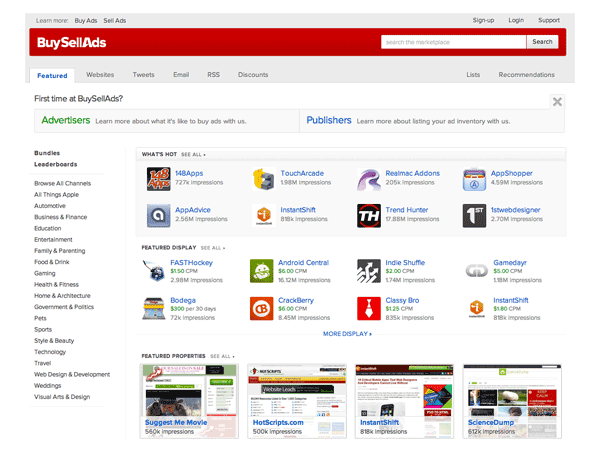600x455 pixels.
Task: Expand See All next to What's Hot
Action: tap(193, 155)
